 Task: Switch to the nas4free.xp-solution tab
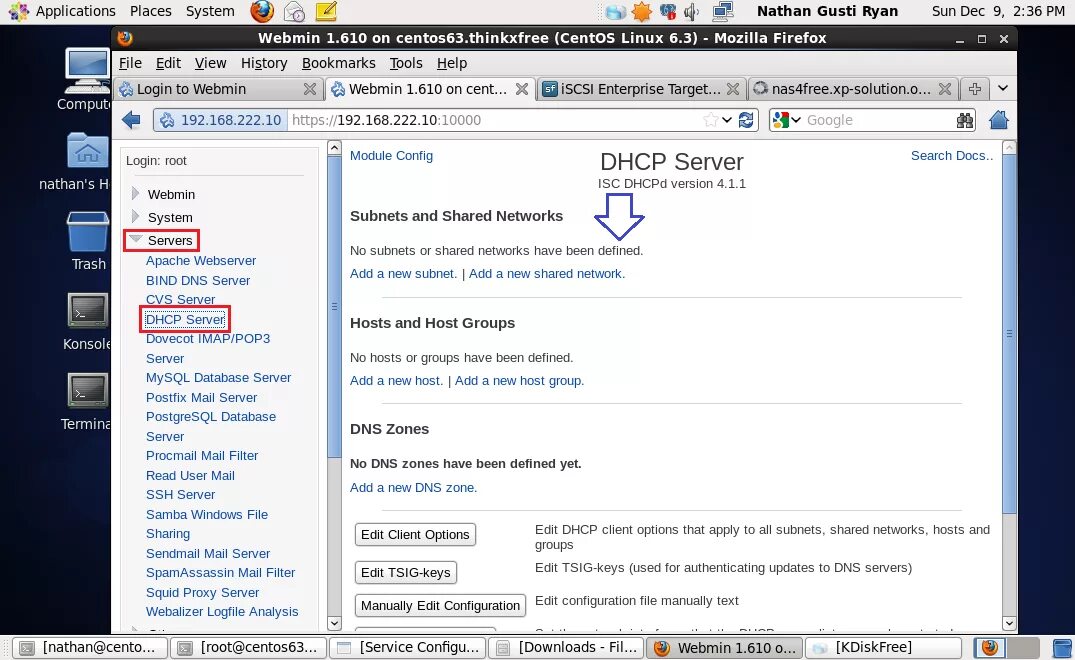click(x=851, y=88)
